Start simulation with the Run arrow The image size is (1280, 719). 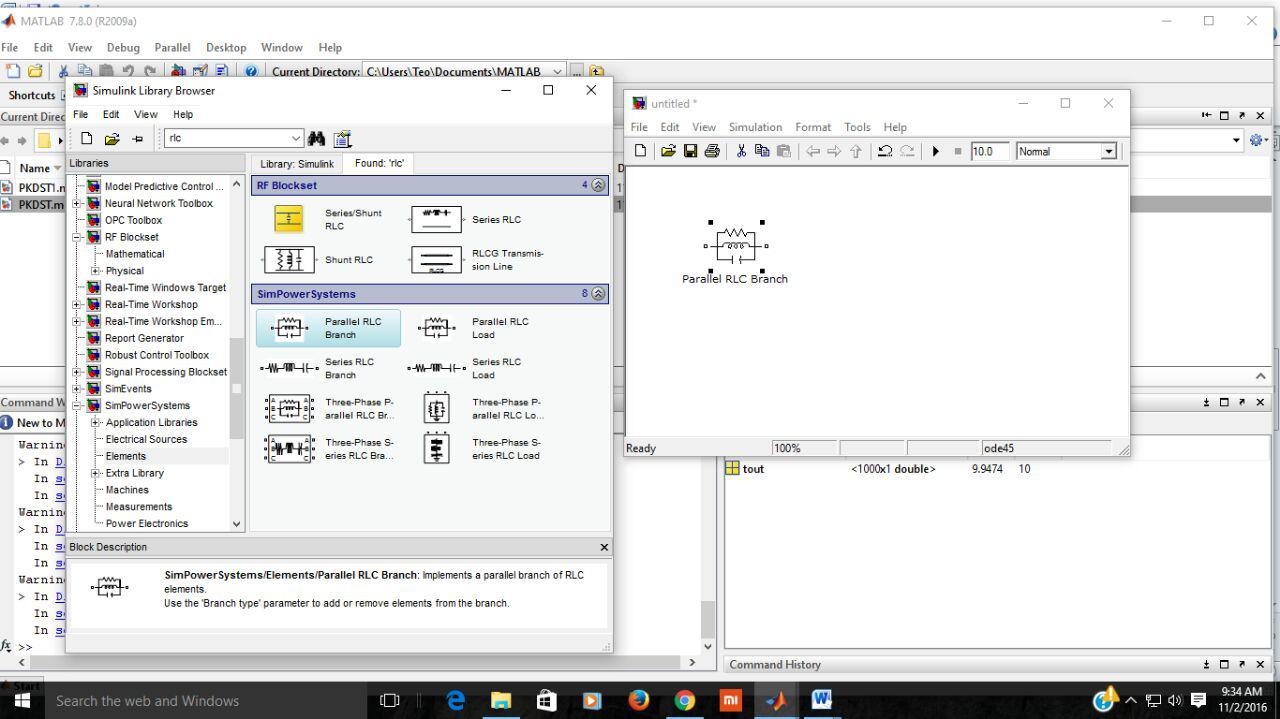tap(934, 151)
